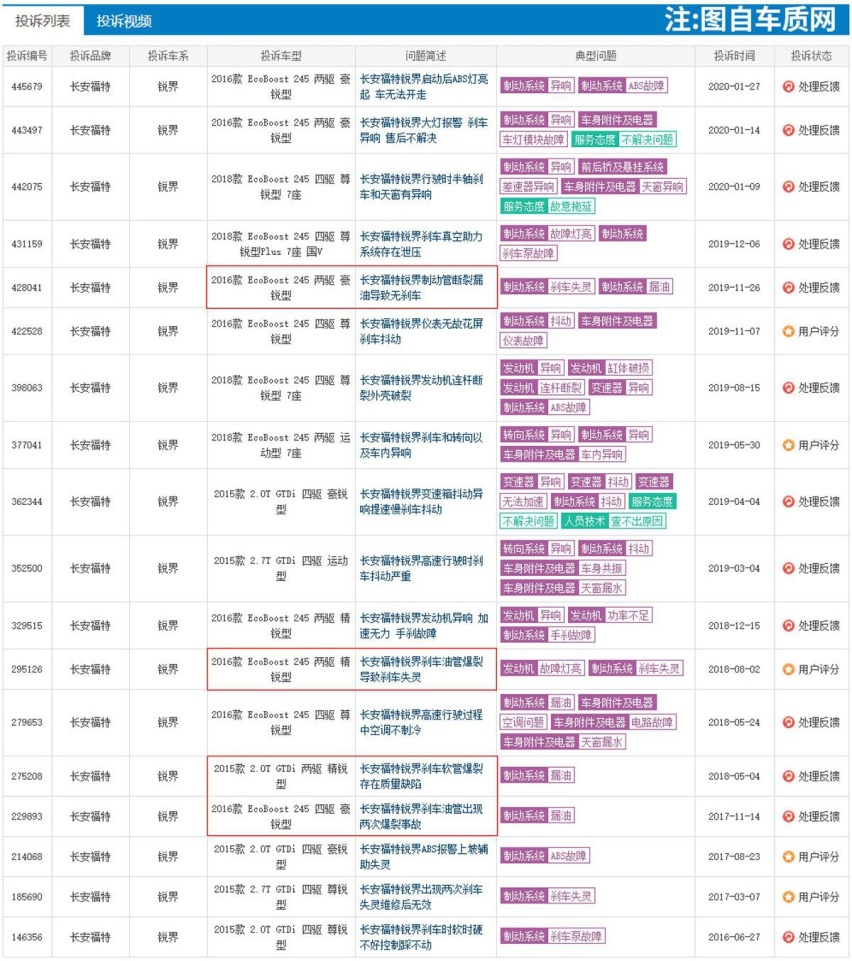Click the 用户评分 star icon for complaint 377041
Screen dimensions: 852x961
point(788,445)
